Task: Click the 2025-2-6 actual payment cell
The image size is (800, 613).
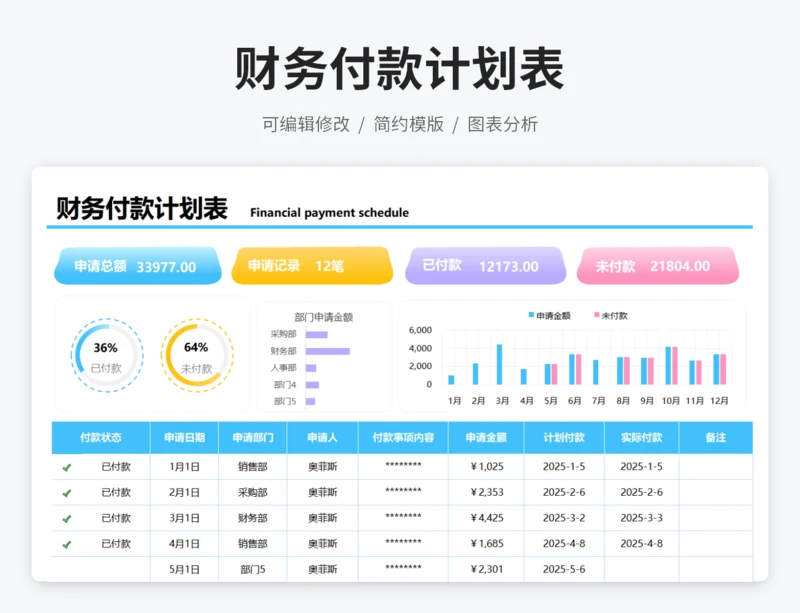Action: tap(641, 492)
